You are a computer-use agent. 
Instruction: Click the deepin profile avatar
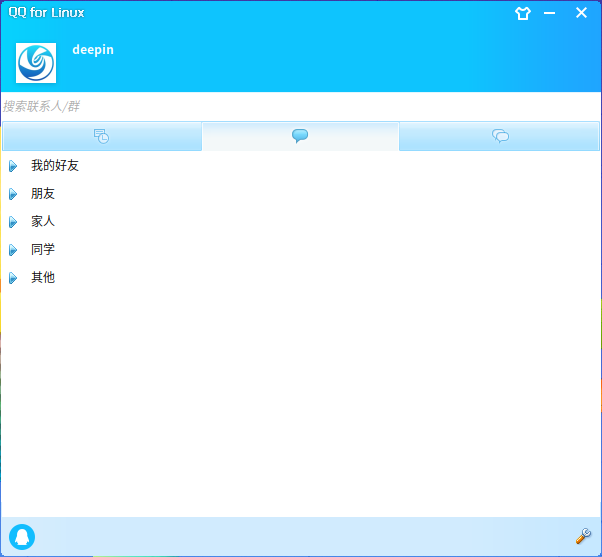[36, 63]
